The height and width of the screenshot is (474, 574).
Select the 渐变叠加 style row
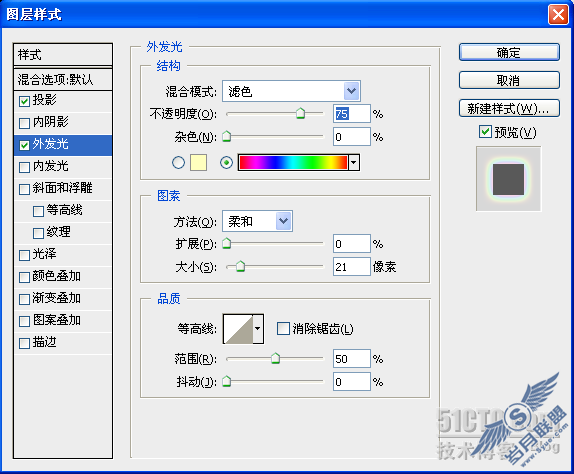point(63,299)
